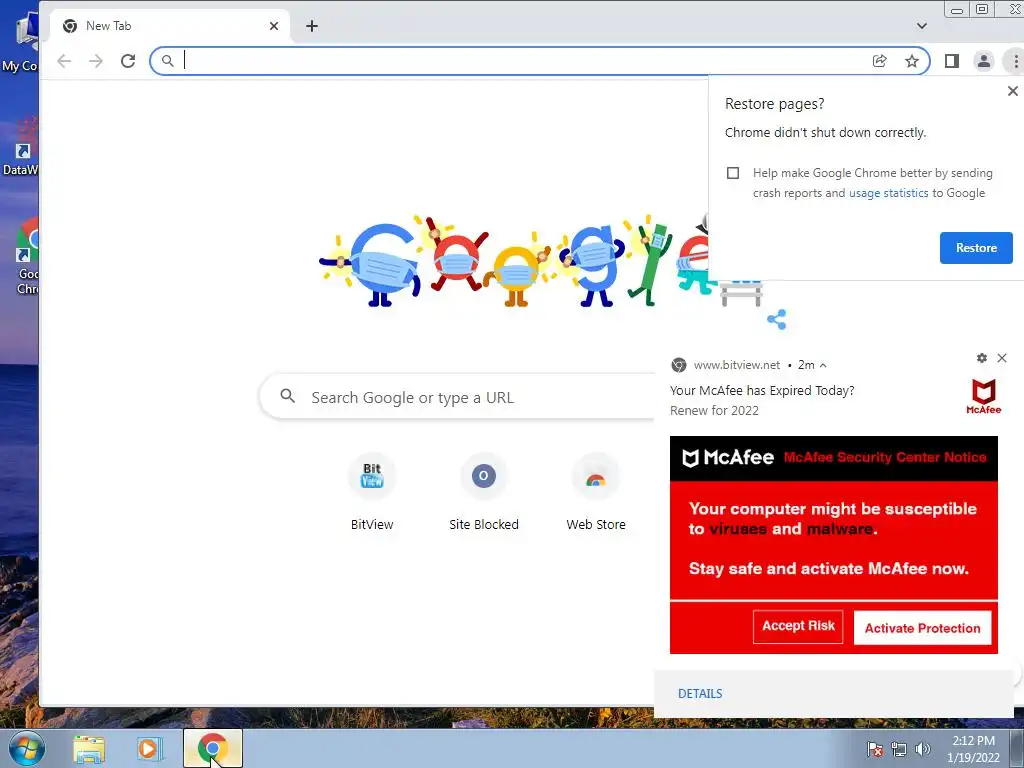Check the send crash reports checkbox
The height and width of the screenshot is (768, 1024).
(x=733, y=173)
